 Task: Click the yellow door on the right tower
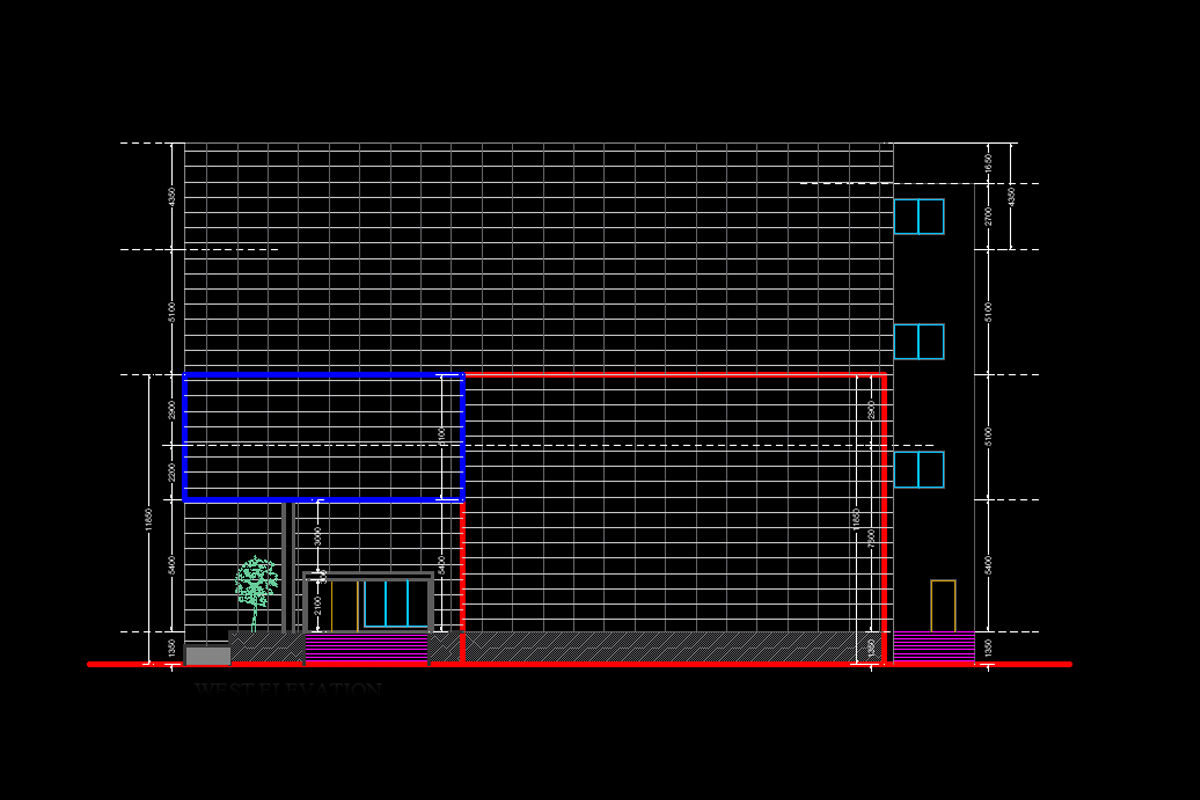[x=943, y=605]
